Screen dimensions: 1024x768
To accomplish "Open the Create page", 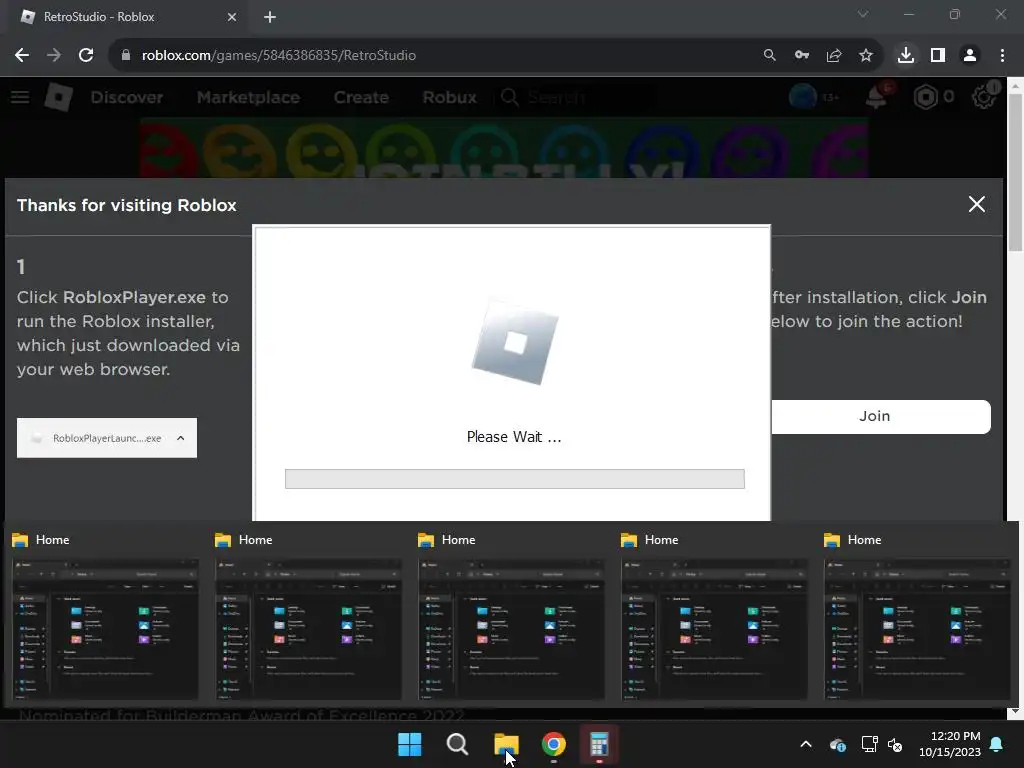I will [361, 97].
